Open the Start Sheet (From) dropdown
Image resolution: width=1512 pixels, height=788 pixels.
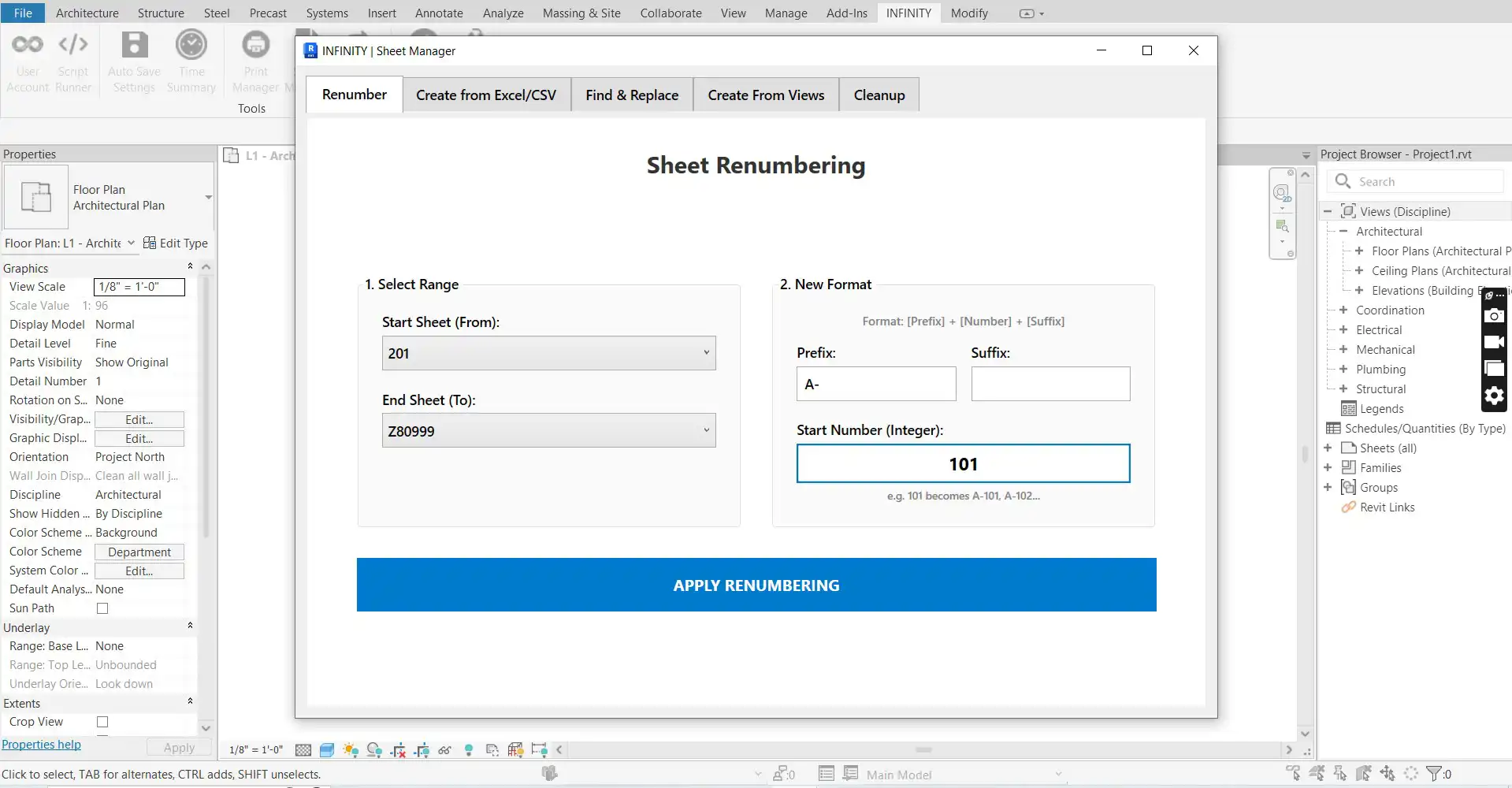click(548, 353)
